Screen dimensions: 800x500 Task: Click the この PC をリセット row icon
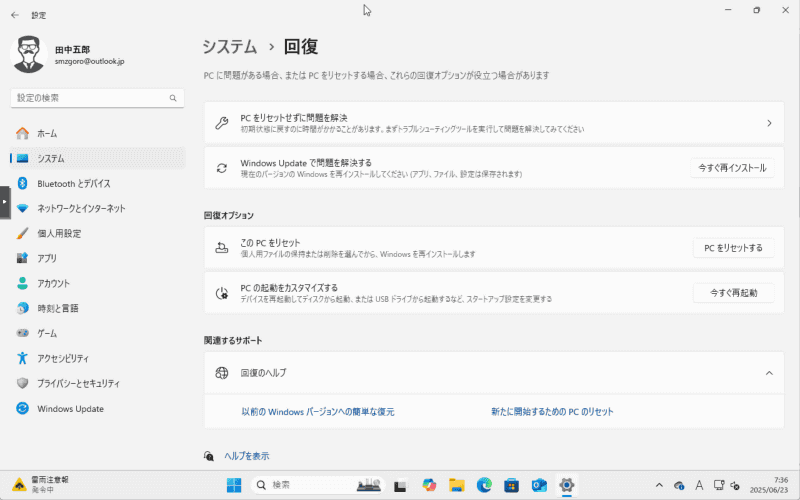click(x=221, y=248)
